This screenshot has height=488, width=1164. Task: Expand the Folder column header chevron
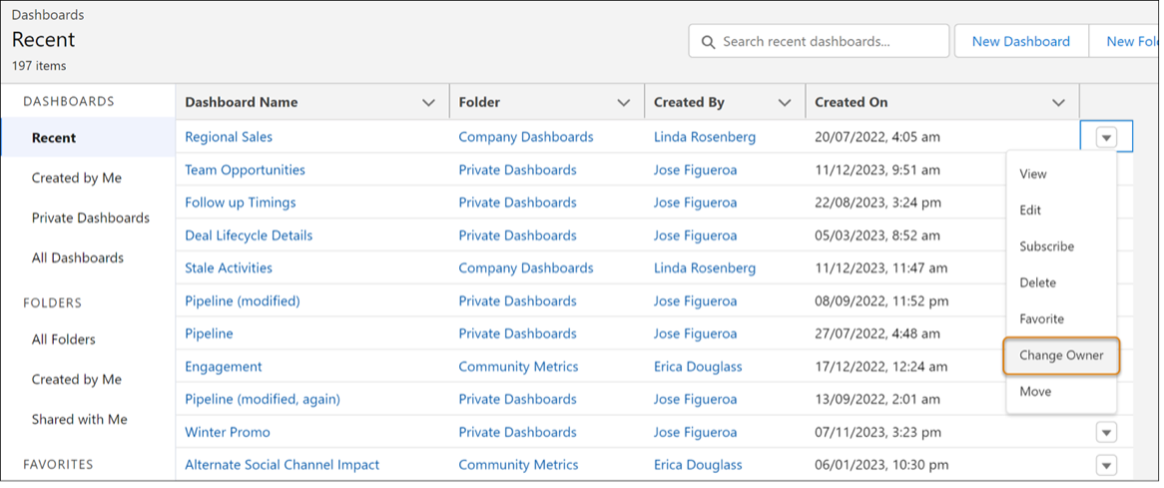624,102
